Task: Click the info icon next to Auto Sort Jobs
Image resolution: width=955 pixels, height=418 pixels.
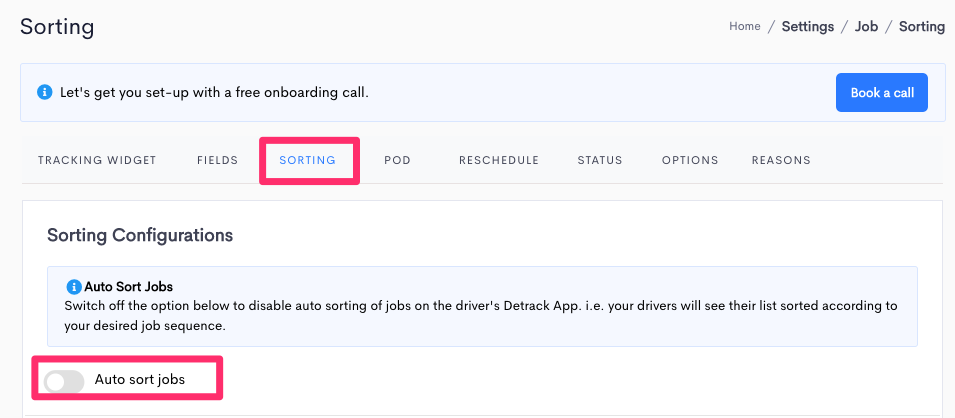Action: tap(74, 286)
